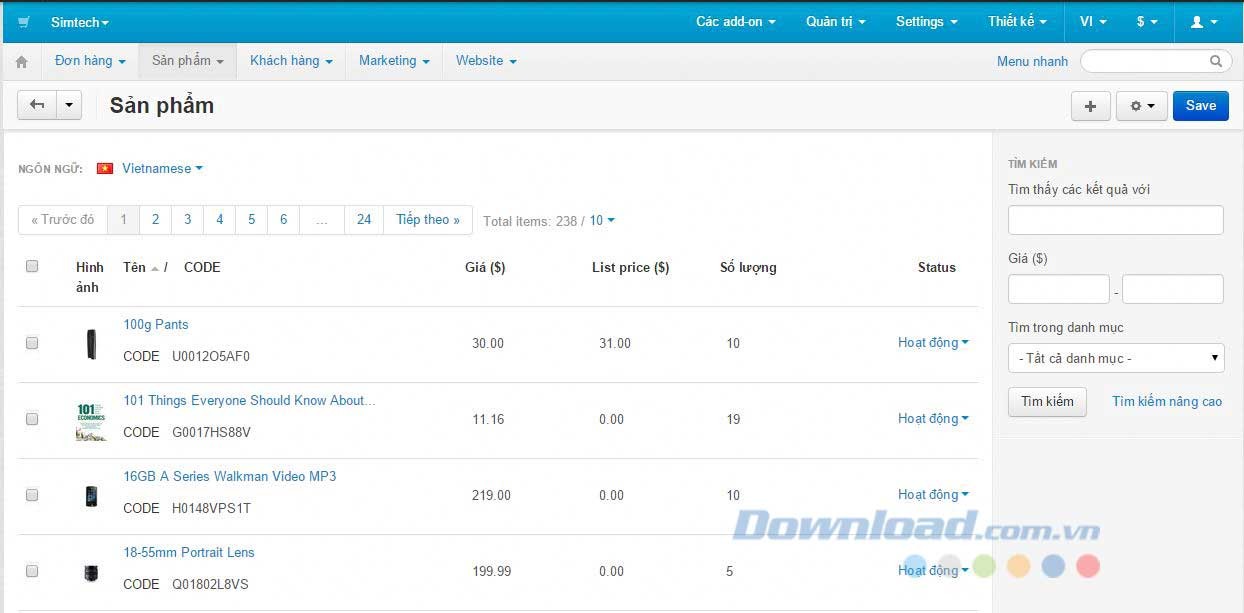Image resolution: width=1244 pixels, height=613 pixels.
Task: Open Hoạt động status dropdown for 100g Pants
Action: coord(933,343)
